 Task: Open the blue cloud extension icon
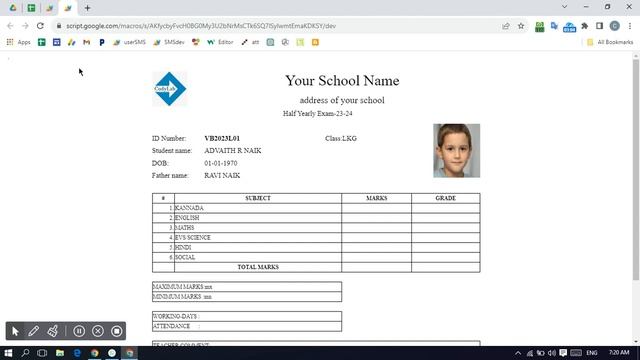[x=569, y=27]
